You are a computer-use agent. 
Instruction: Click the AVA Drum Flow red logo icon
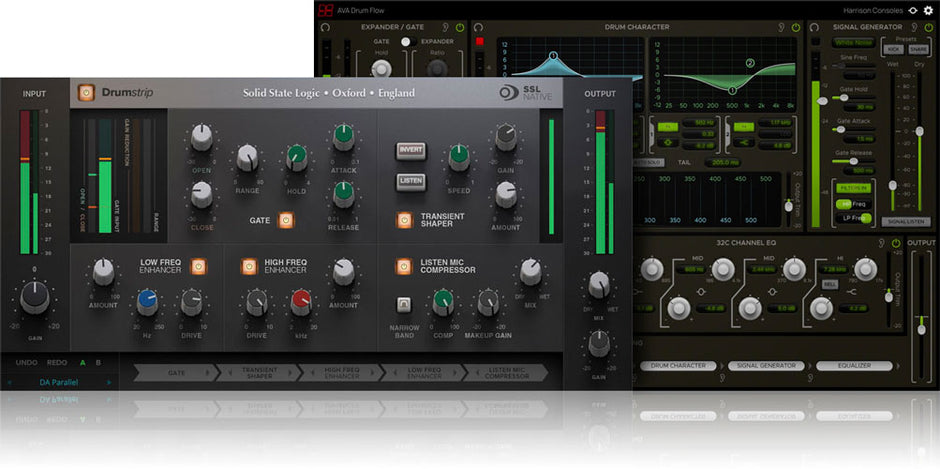325,10
